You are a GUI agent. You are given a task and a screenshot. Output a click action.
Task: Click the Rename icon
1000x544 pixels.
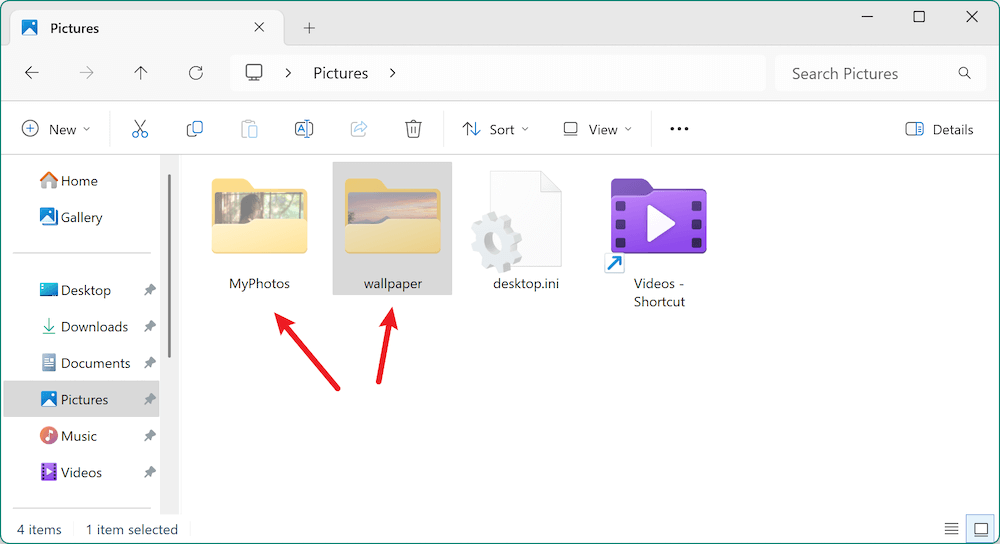pyautogui.click(x=304, y=129)
